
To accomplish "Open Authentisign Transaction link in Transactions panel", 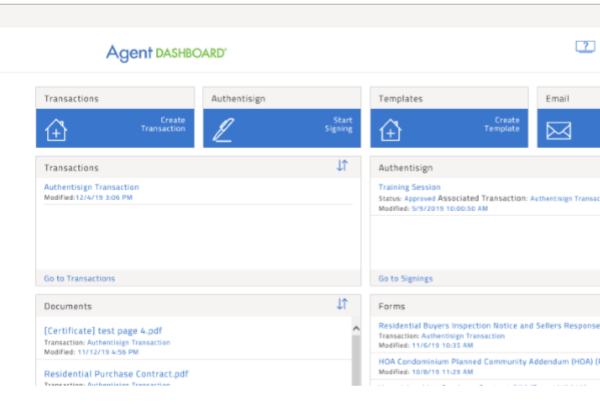I will tap(91, 187).
